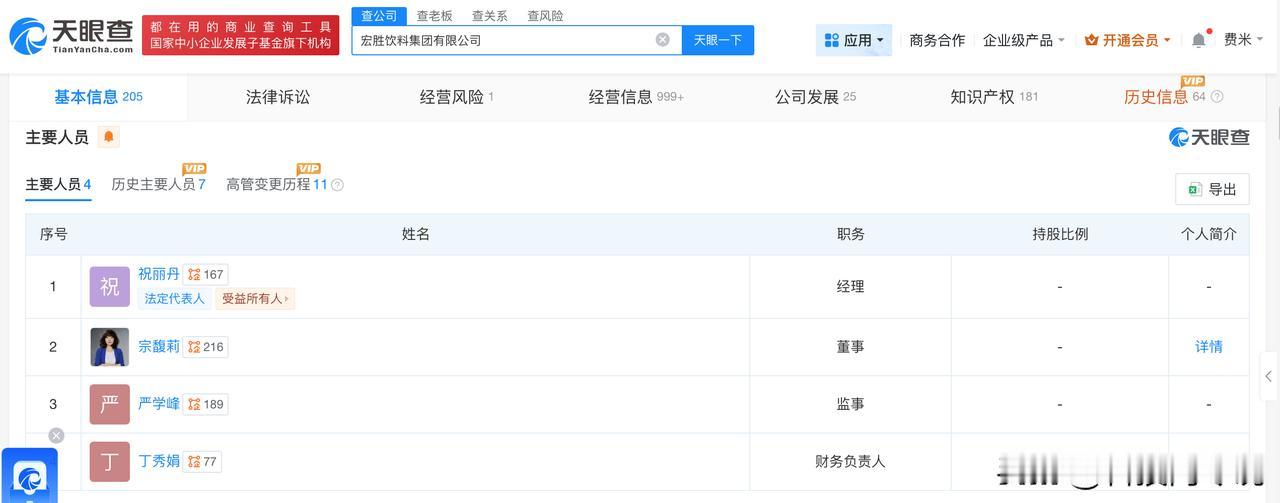
Task: Click the red promotional banner
Action: [240, 35]
